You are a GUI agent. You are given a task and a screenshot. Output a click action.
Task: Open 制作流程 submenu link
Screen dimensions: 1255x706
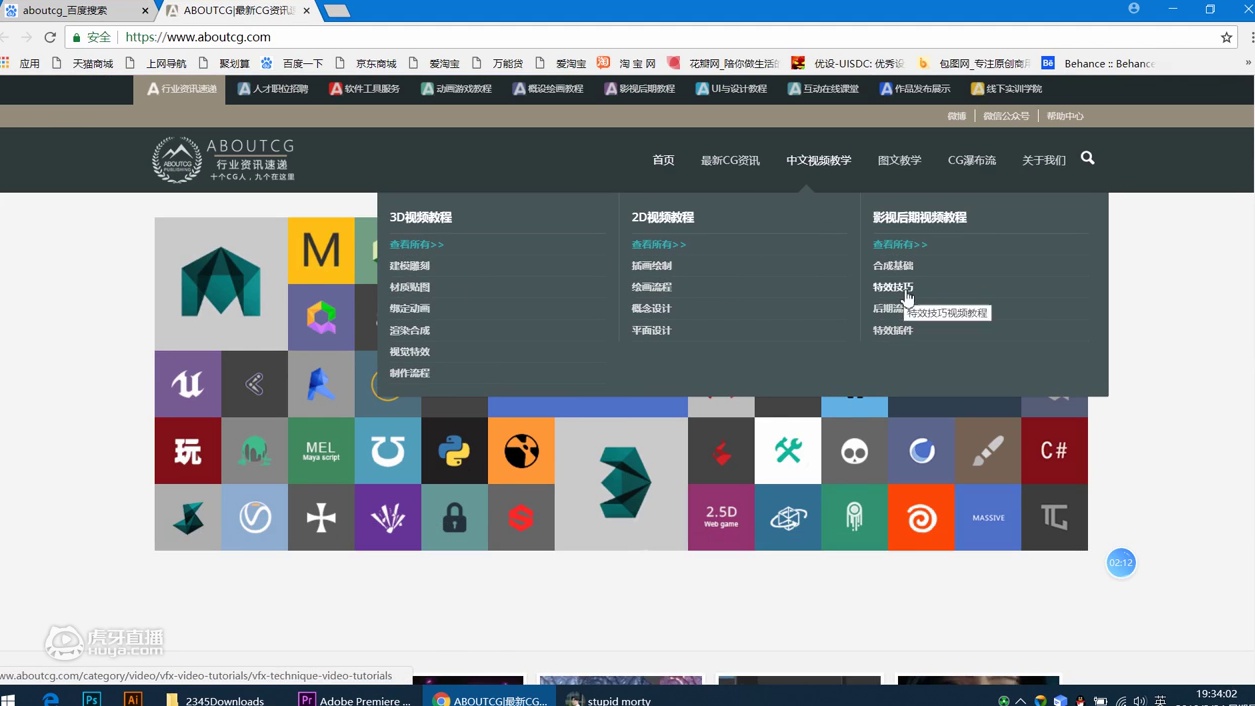coord(409,373)
